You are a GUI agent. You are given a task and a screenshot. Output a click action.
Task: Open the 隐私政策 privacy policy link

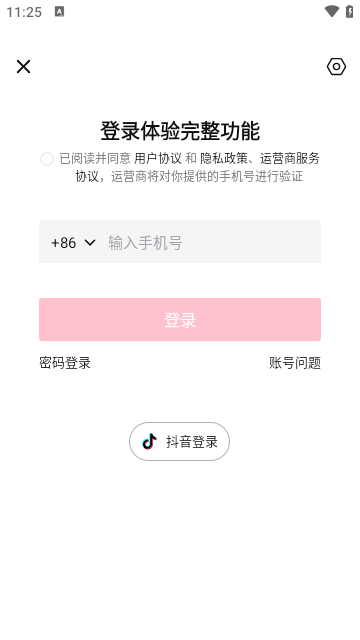point(224,158)
